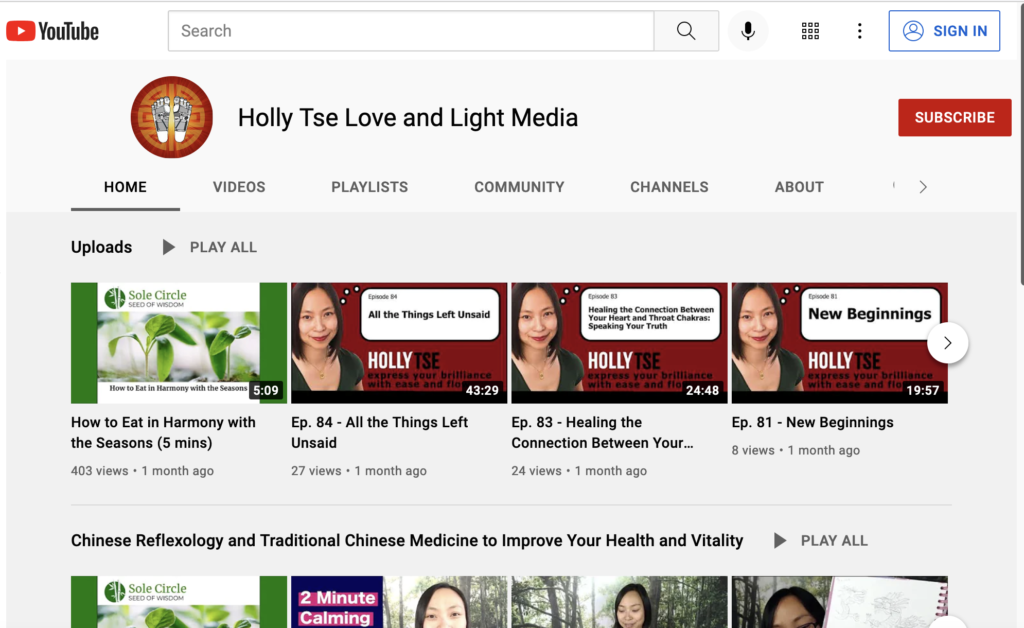
Task: Play all videos in Uploads
Action: (210, 247)
